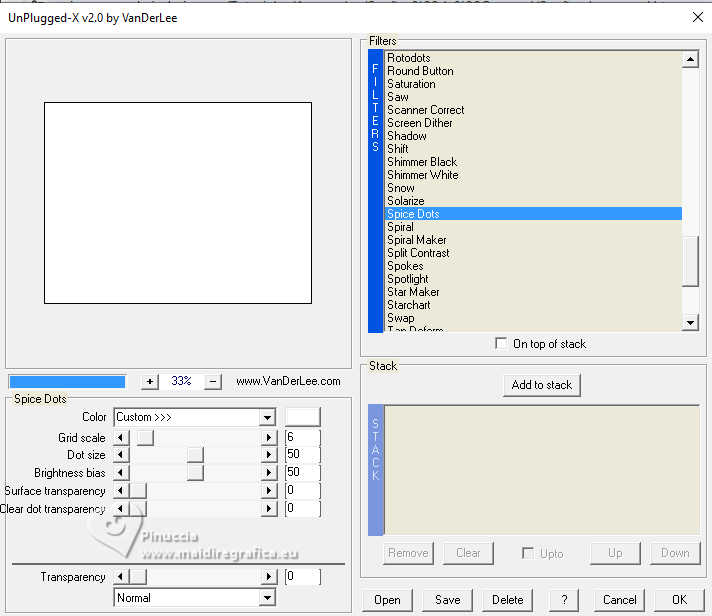This screenshot has width=712, height=616.
Task: Increase Surface transparency with right arrow
Action: point(268,490)
